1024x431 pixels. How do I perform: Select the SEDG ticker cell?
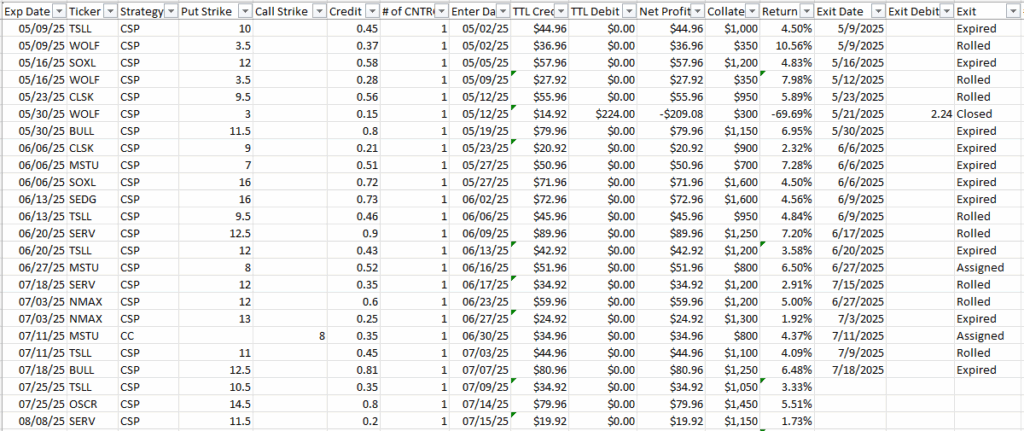[92, 199]
